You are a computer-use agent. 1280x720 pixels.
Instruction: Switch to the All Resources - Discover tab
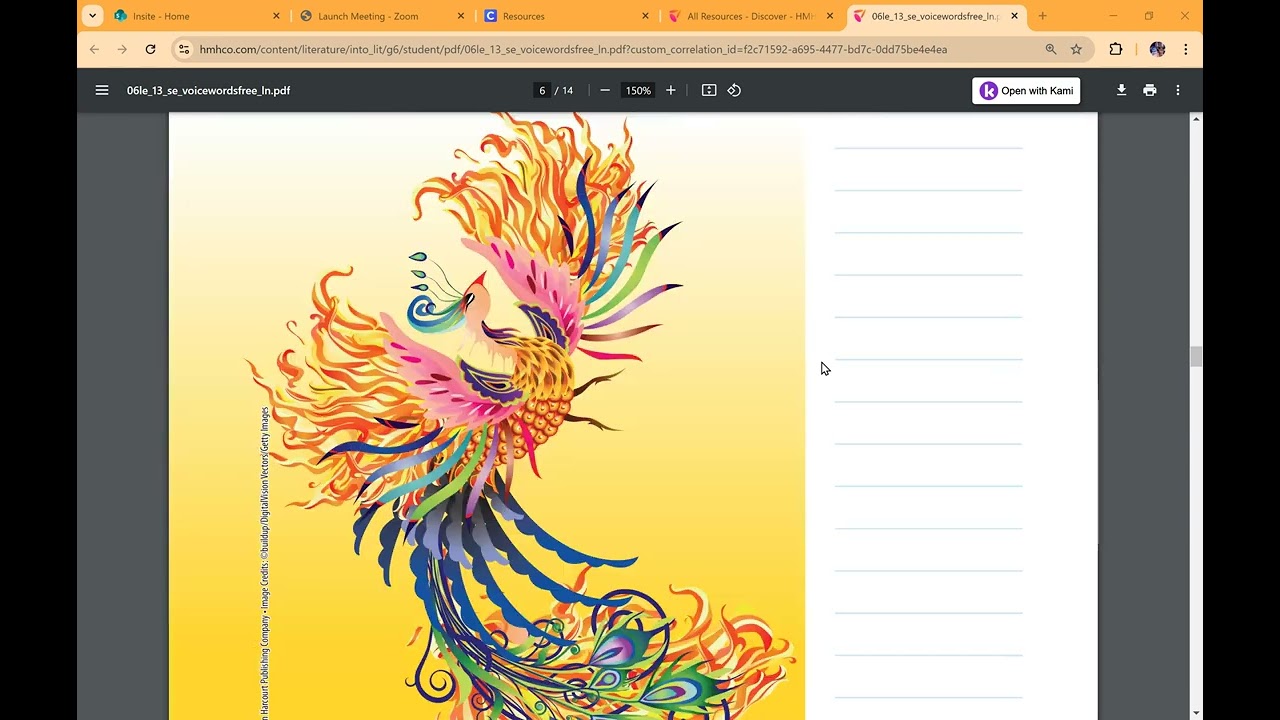[750, 16]
